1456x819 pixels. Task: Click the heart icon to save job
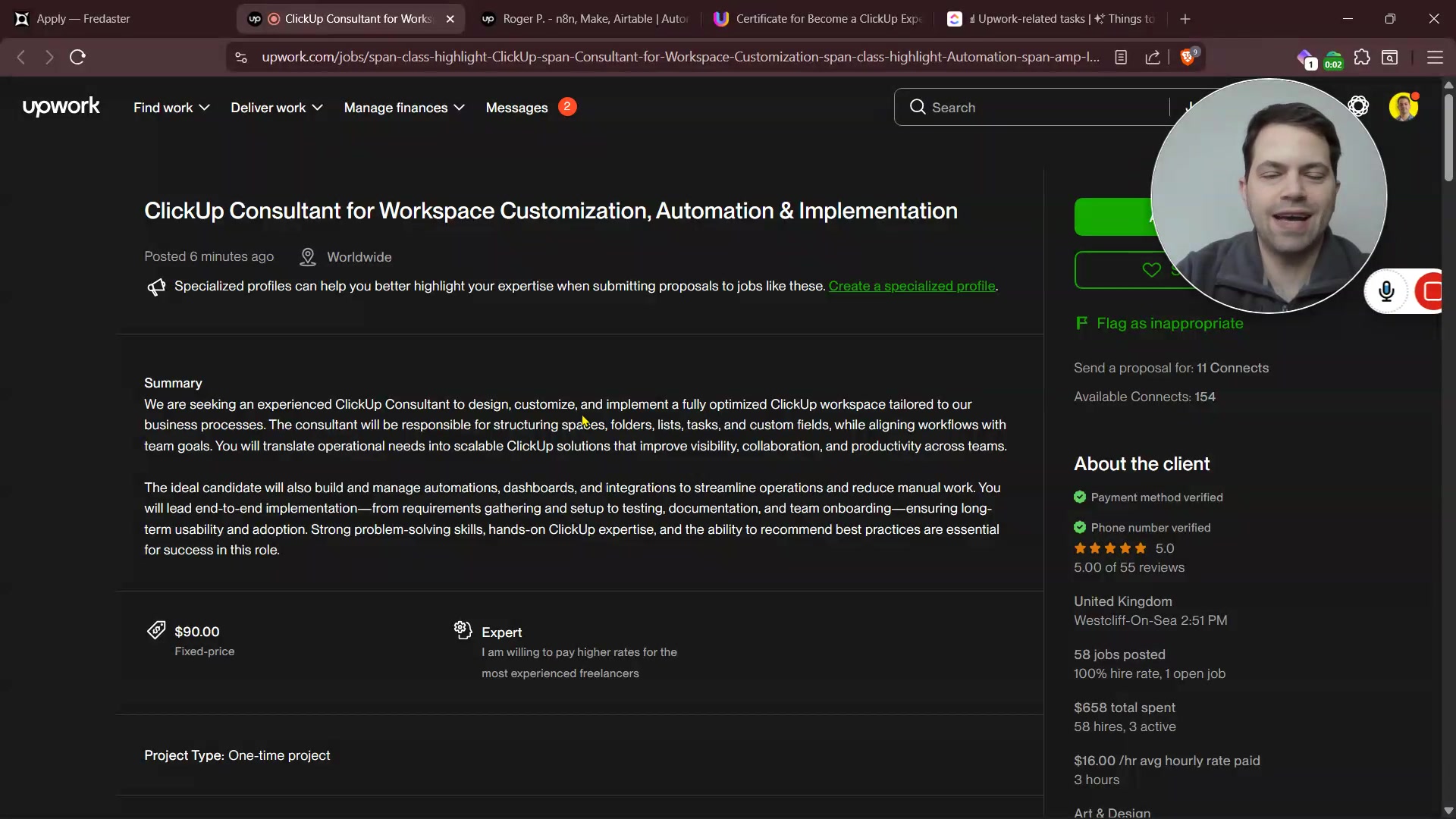point(1151,270)
